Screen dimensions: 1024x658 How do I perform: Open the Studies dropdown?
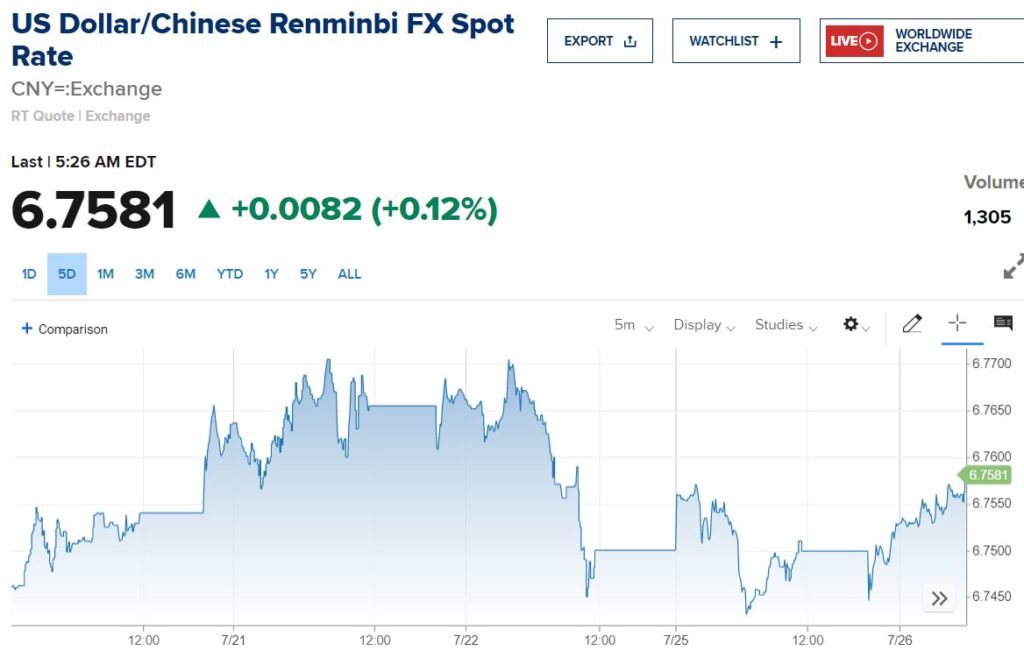(786, 325)
